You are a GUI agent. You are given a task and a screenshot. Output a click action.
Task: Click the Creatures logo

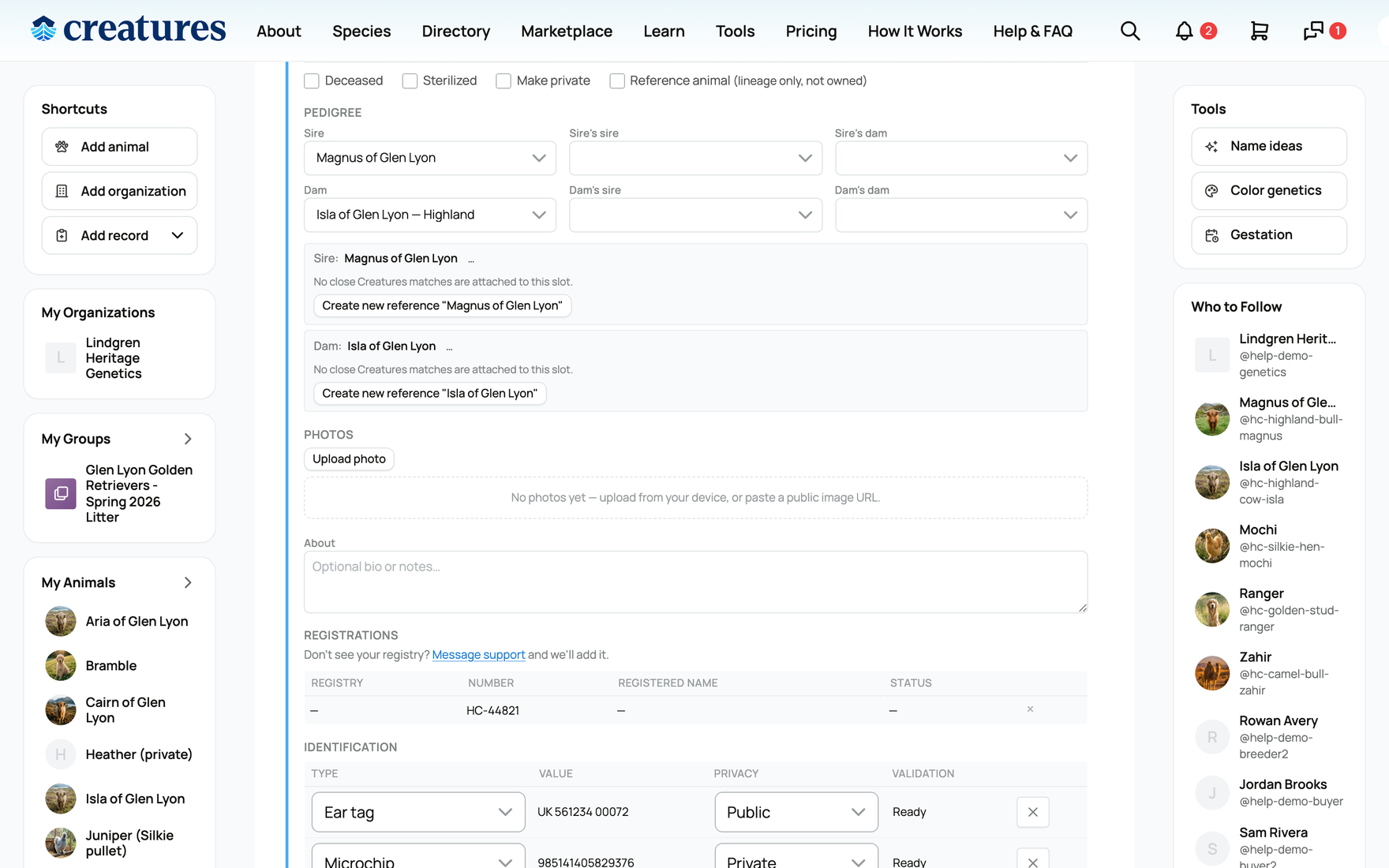click(x=128, y=29)
